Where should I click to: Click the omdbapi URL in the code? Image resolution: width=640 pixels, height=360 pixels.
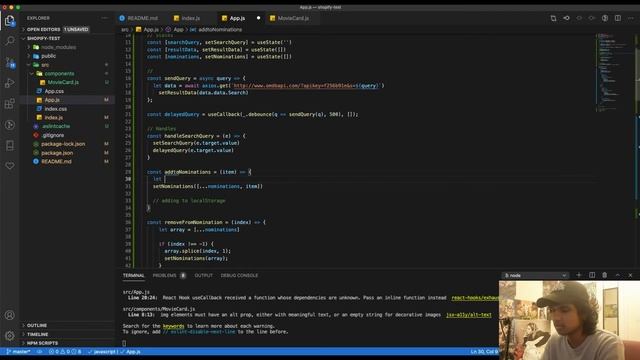[x=307, y=86]
